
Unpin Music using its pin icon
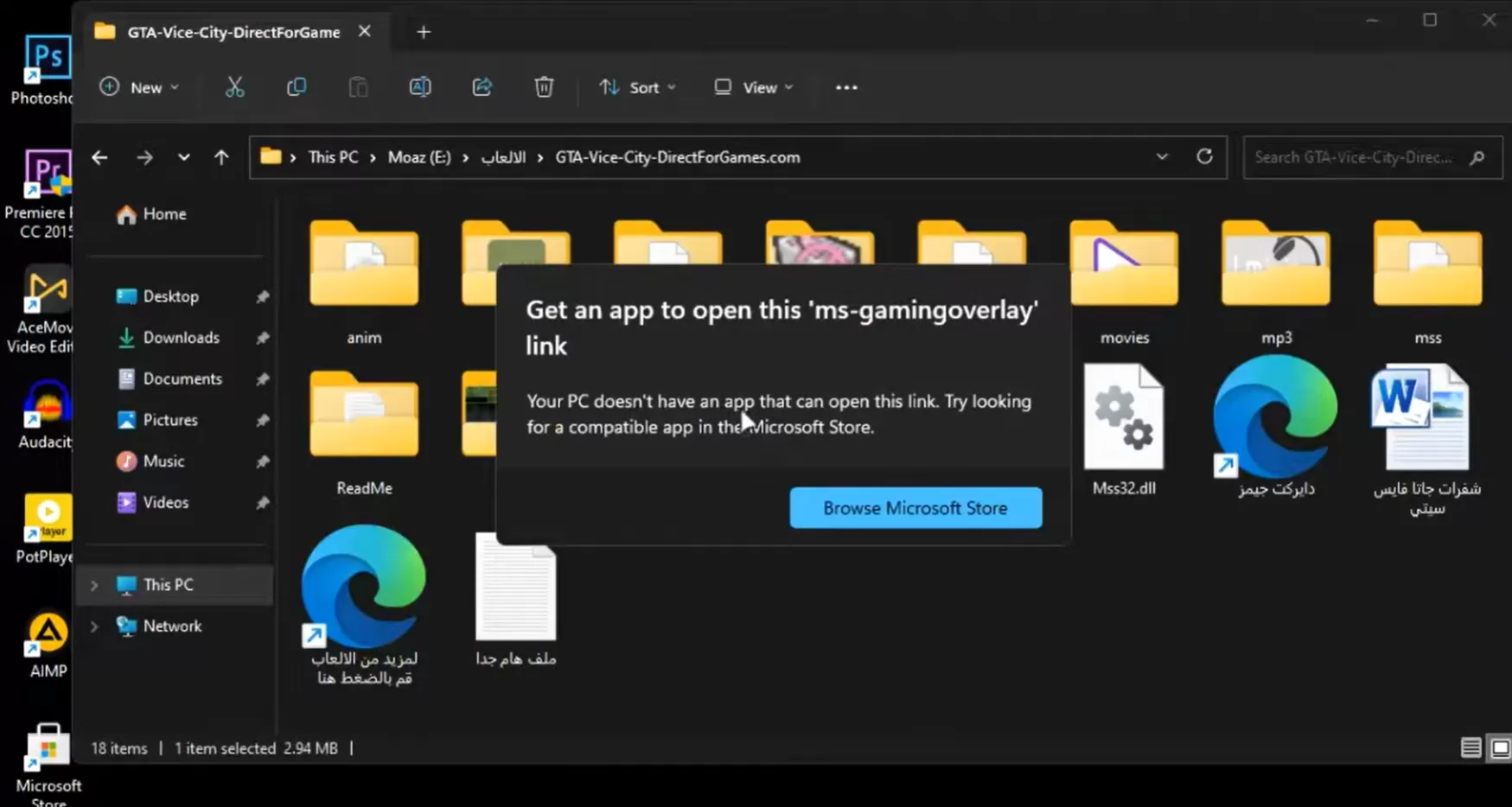tap(263, 461)
